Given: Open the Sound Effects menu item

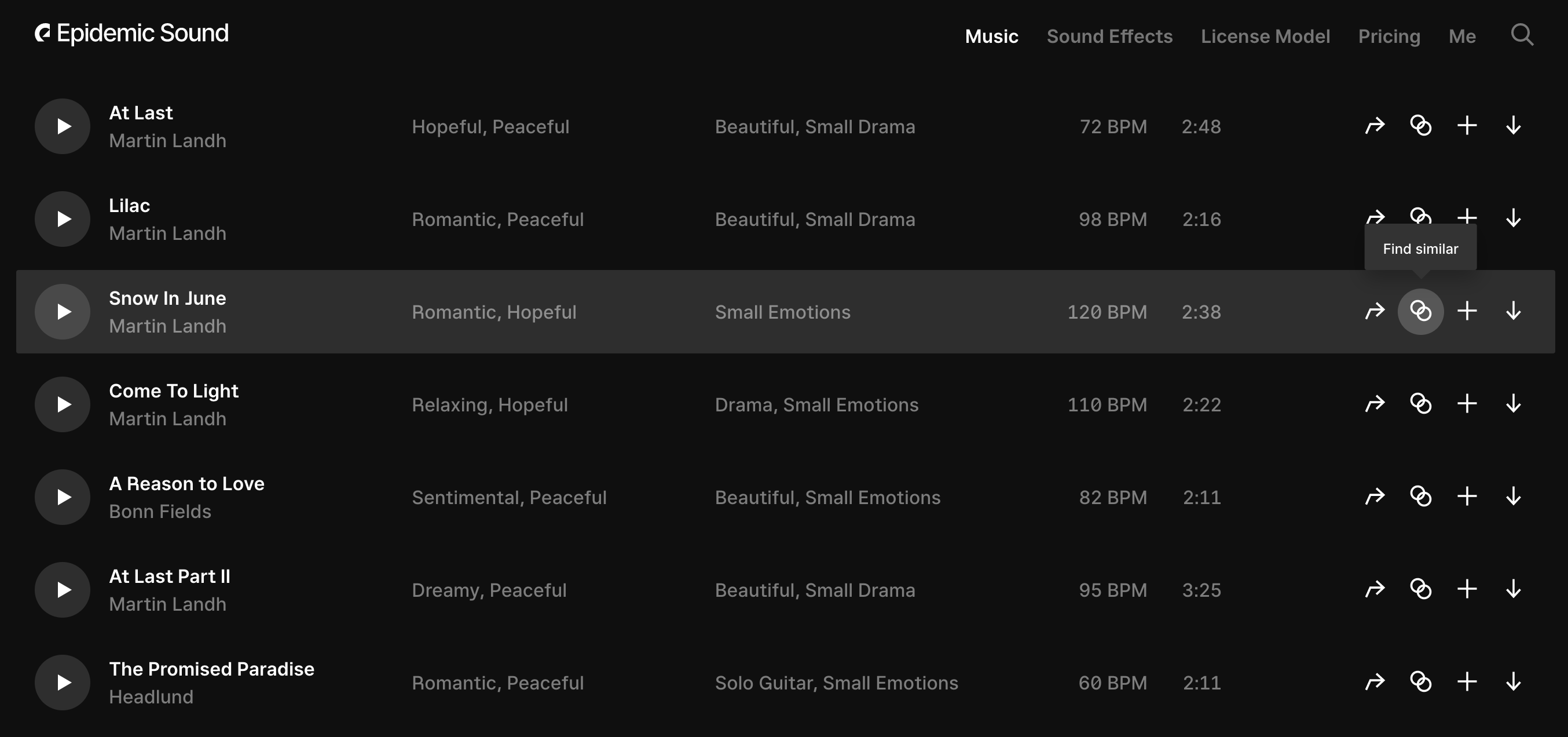Looking at the screenshot, I should pos(1109,36).
